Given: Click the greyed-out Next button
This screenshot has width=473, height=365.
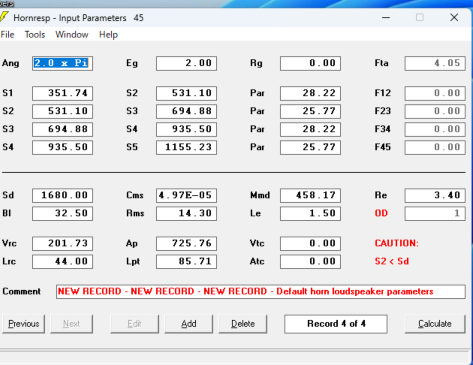Looking at the screenshot, I should click(71, 324).
